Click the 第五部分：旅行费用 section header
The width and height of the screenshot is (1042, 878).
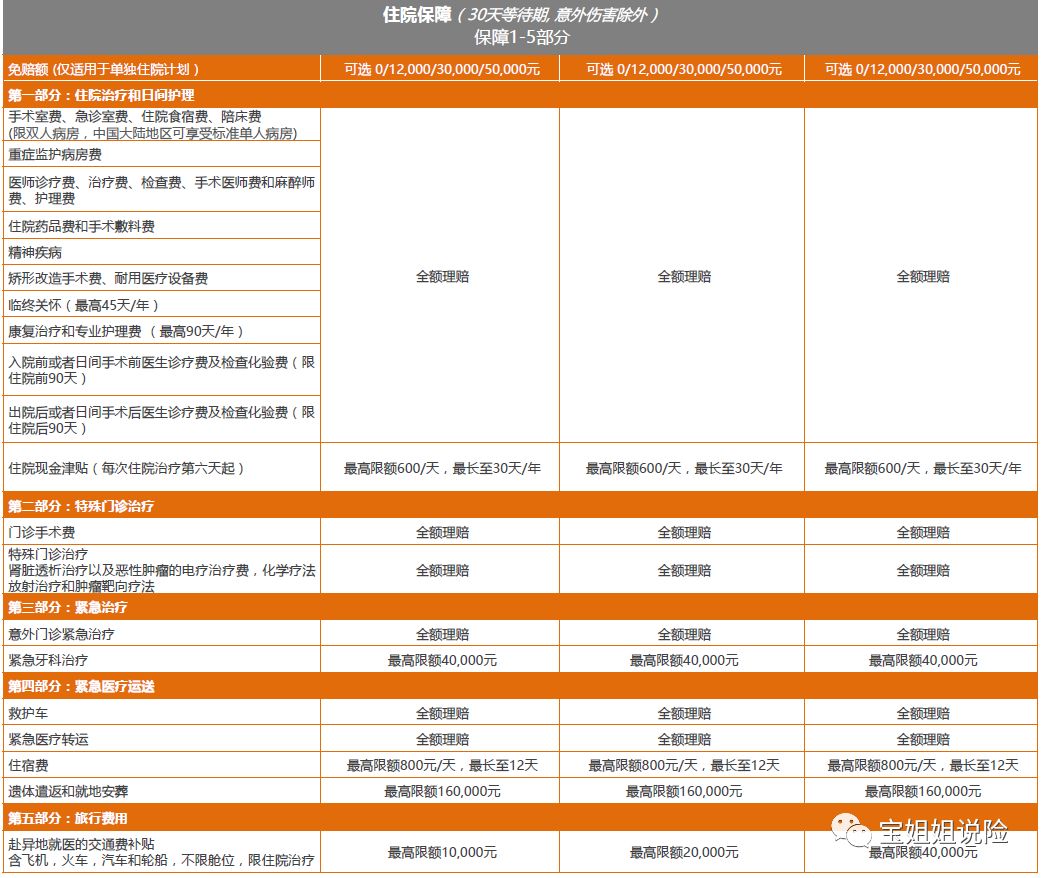click(x=520, y=818)
